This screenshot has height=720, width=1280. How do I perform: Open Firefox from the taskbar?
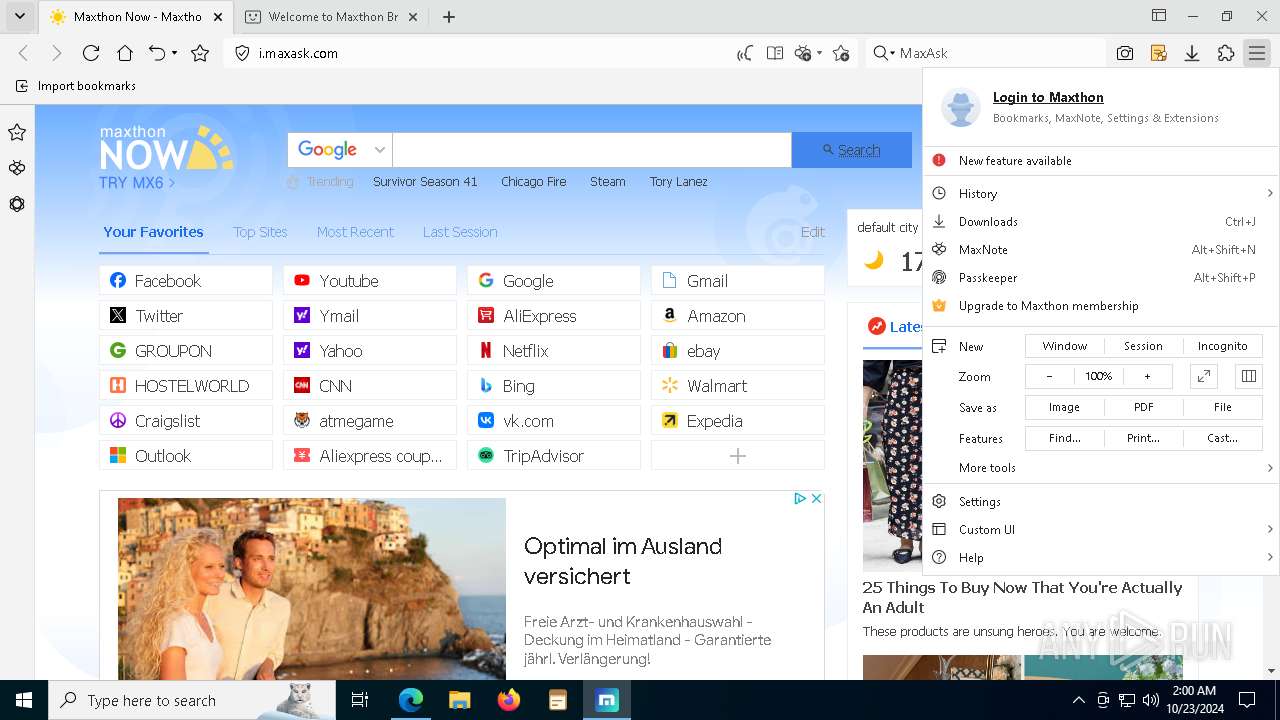509,700
